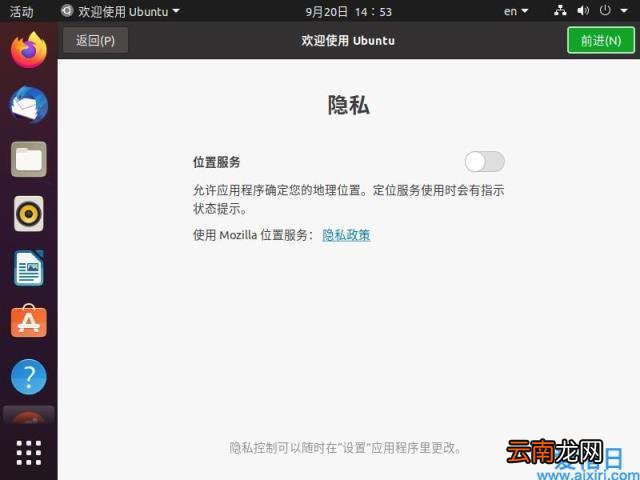Image resolution: width=640 pixels, height=480 pixels.
Task: Open Ubuntu Software store icon
Action: [x=29, y=322]
